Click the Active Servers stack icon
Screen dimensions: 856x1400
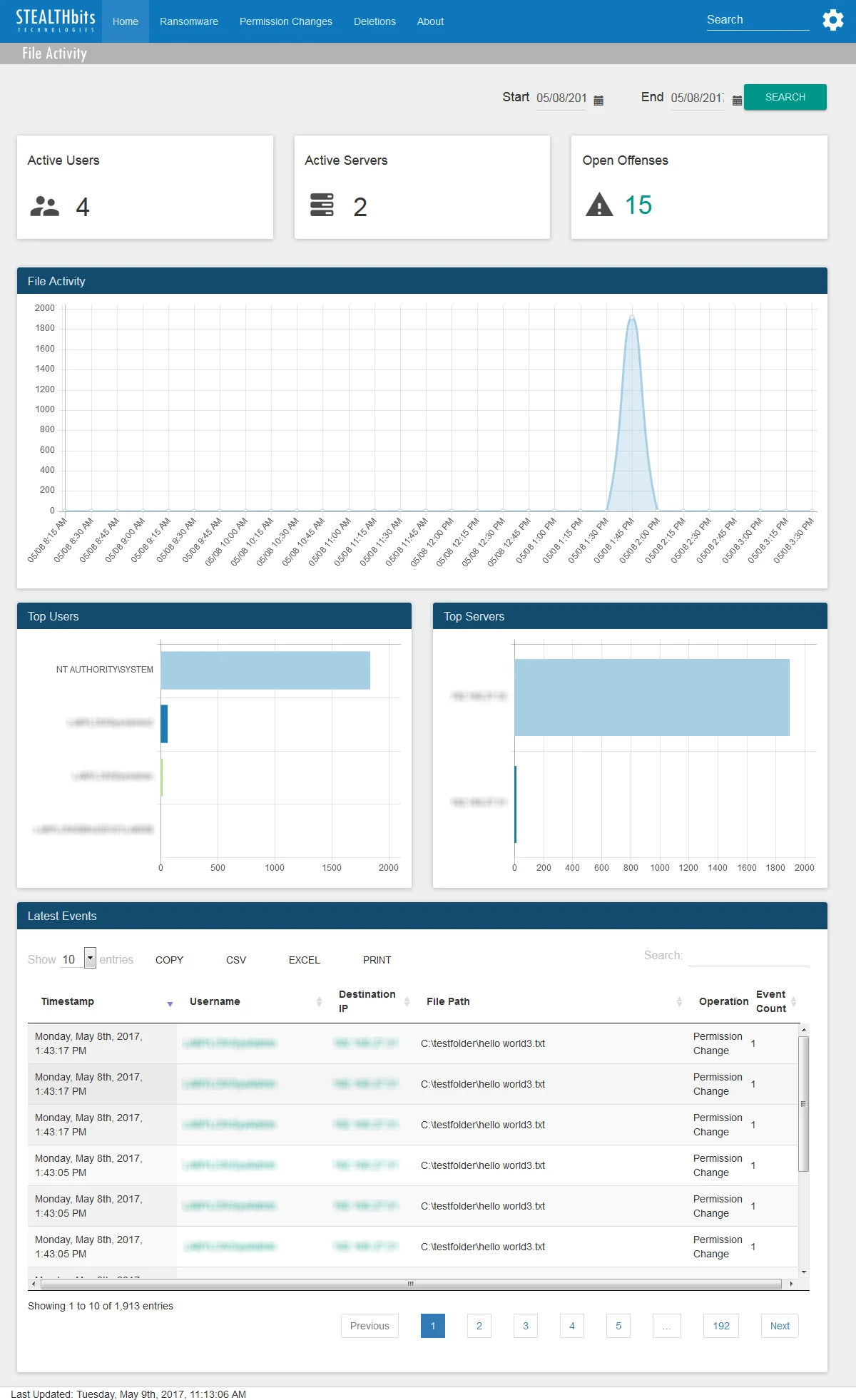[322, 205]
